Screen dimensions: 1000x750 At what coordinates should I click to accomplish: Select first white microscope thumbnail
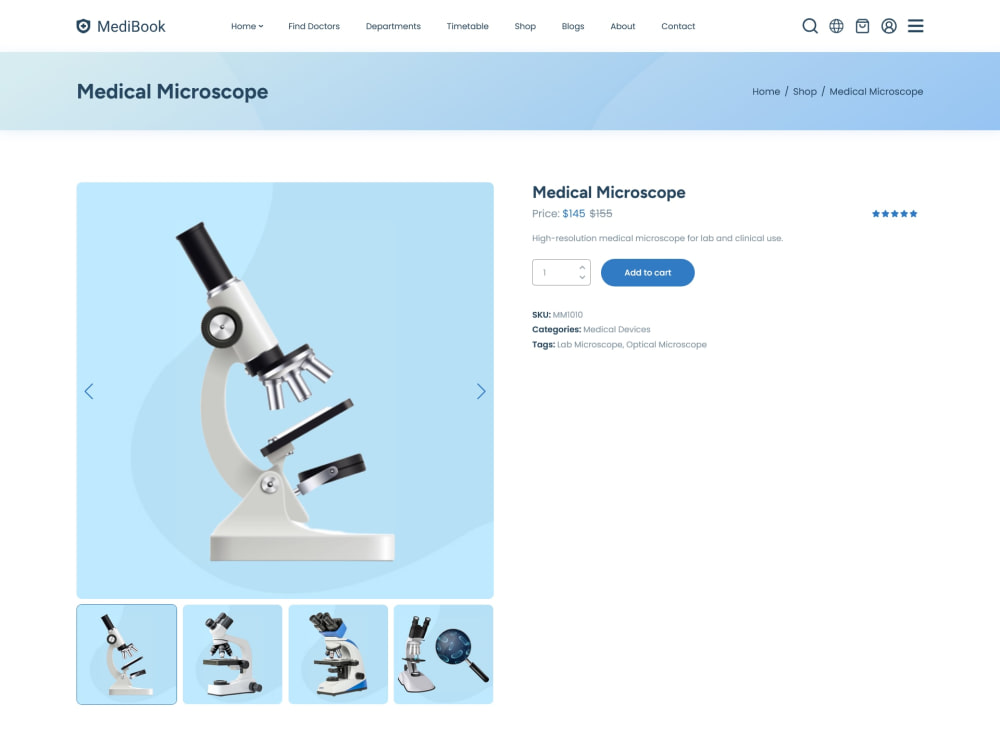click(x=126, y=654)
